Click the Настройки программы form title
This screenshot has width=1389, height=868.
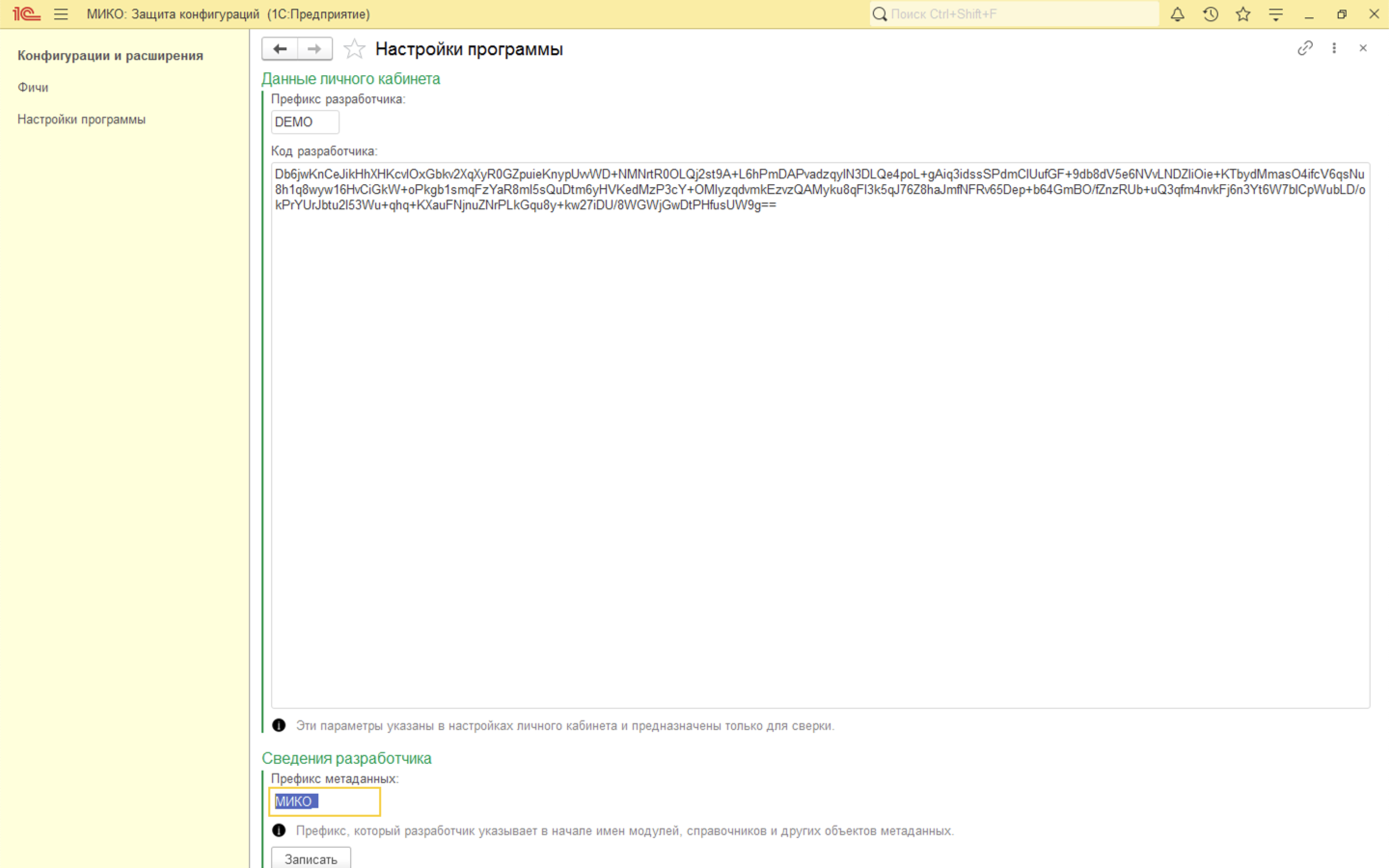(469, 49)
